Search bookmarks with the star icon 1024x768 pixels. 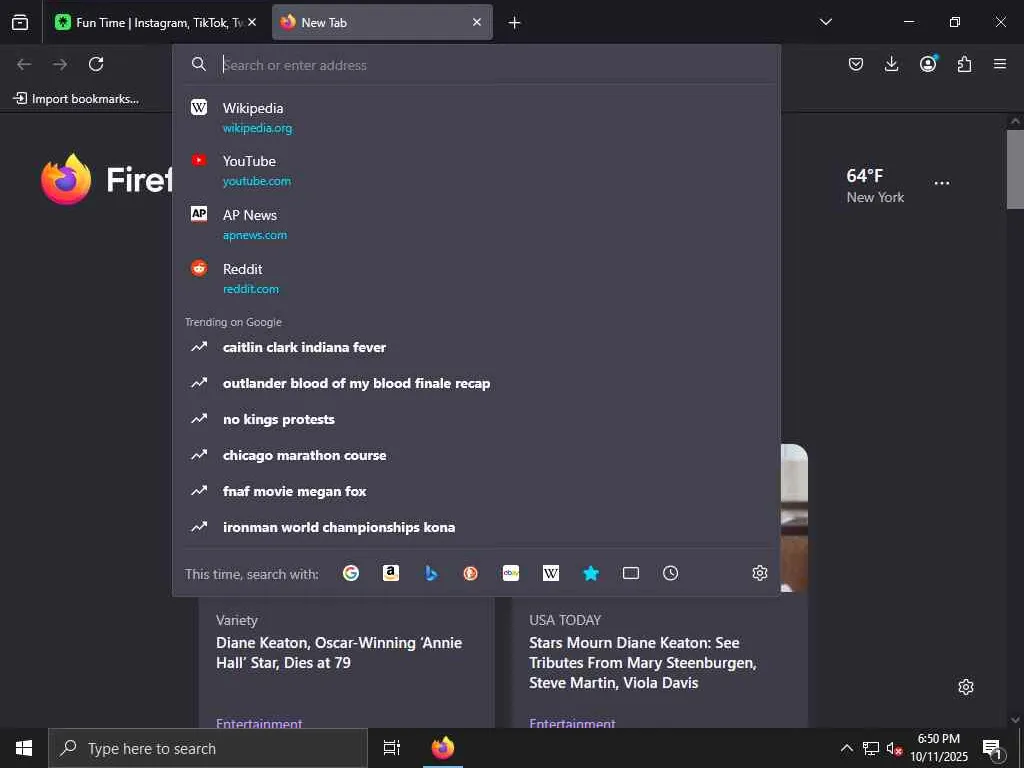591,573
